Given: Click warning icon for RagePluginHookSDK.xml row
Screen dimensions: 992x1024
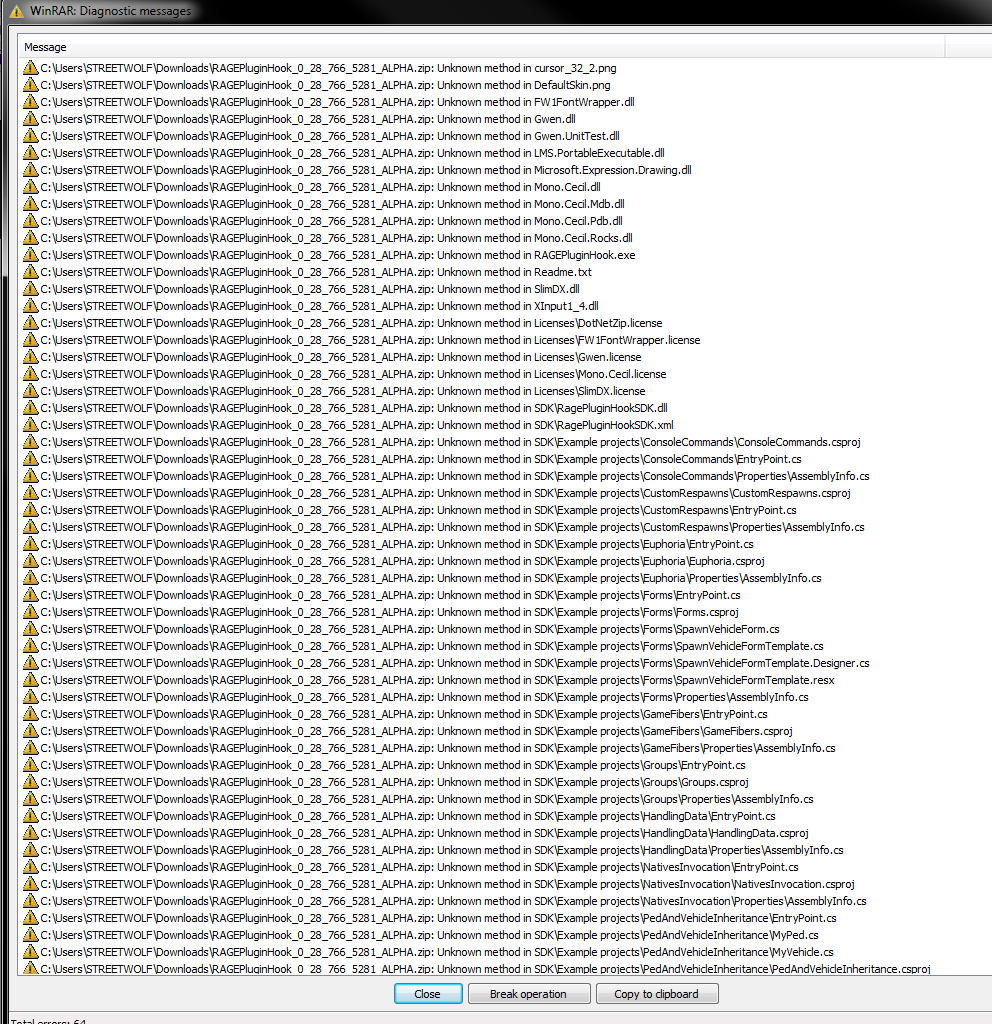Looking at the screenshot, I should [30, 424].
